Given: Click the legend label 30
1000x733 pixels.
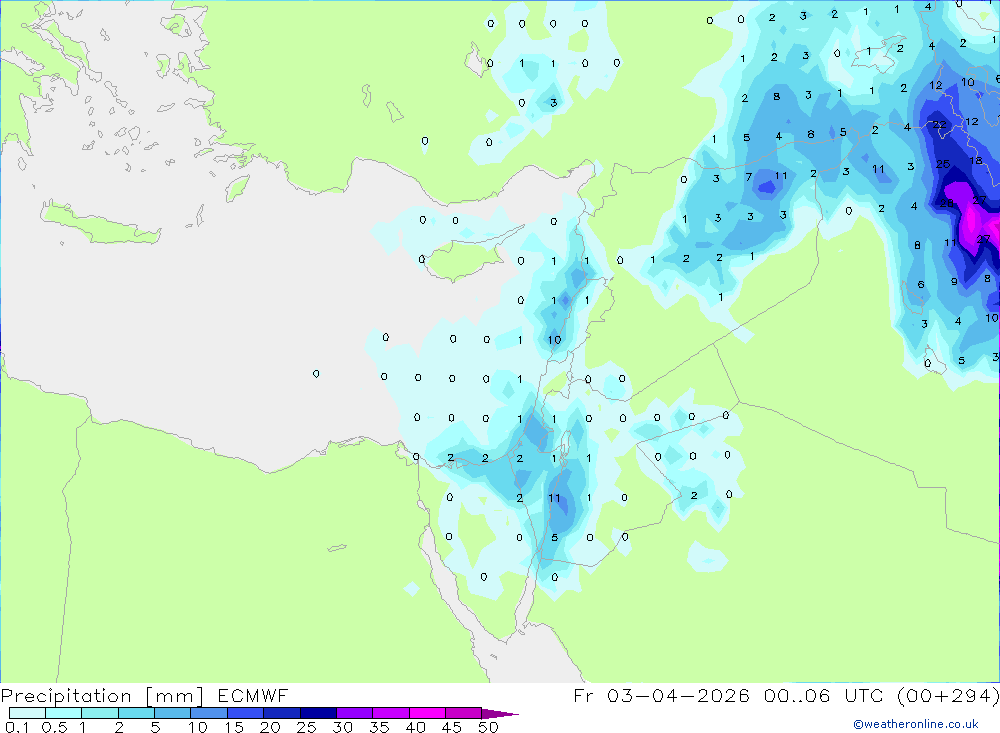Looking at the screenshot, I should pyautogui.click(x=342, y=727).
